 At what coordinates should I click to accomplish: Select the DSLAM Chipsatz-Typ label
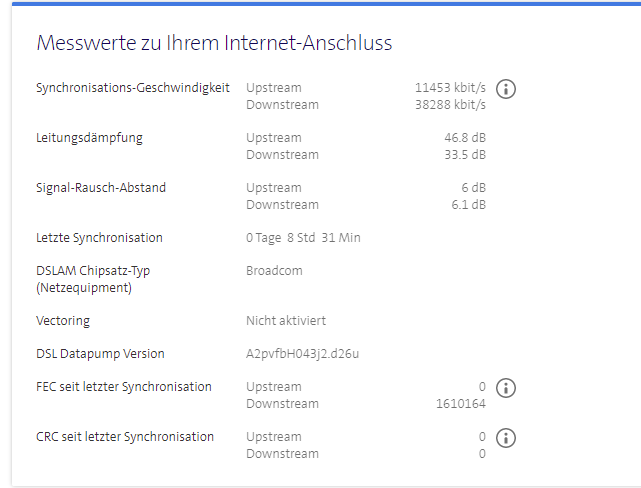click(93, 271)
